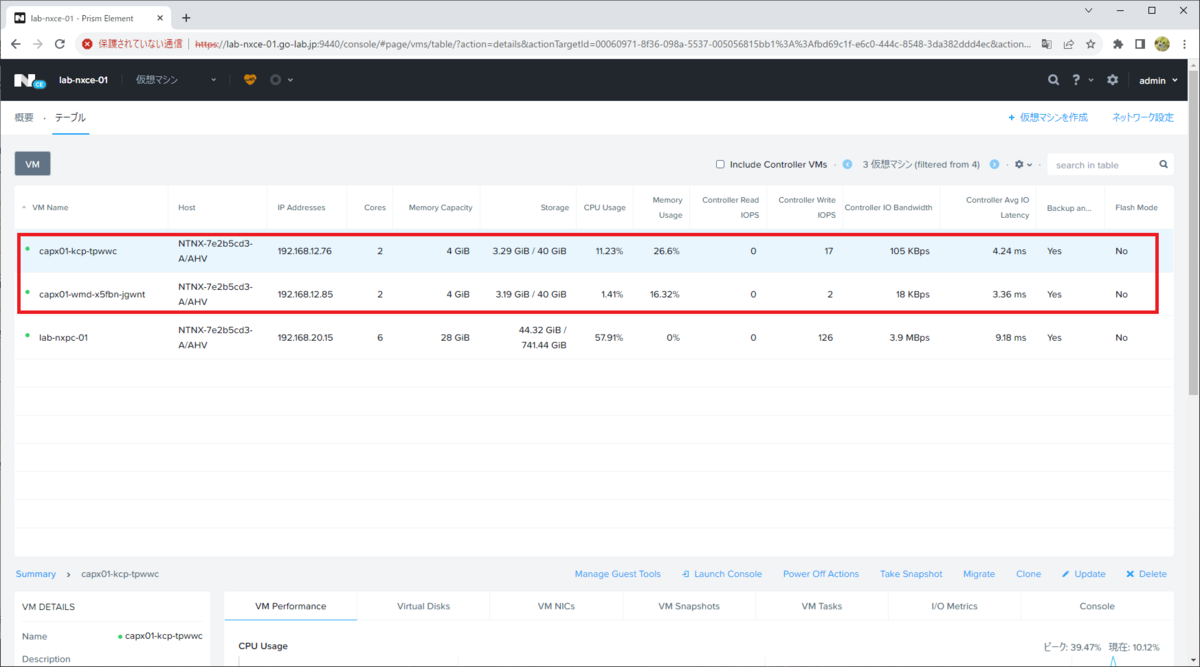Screen dimensions: 1200x667
Task: Open the VM Performance tab
Action: point(290,606)
